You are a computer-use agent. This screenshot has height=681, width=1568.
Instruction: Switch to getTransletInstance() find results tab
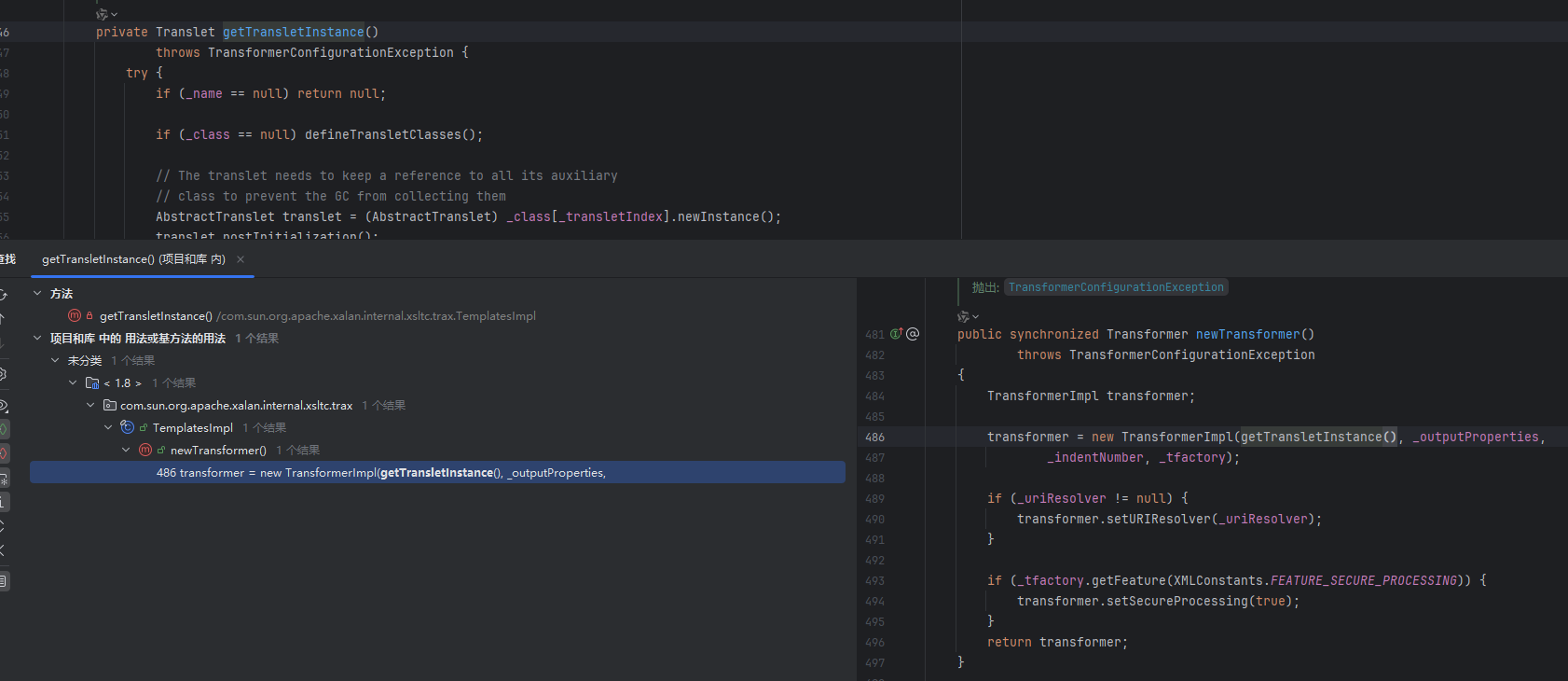[x=133, y=259]
